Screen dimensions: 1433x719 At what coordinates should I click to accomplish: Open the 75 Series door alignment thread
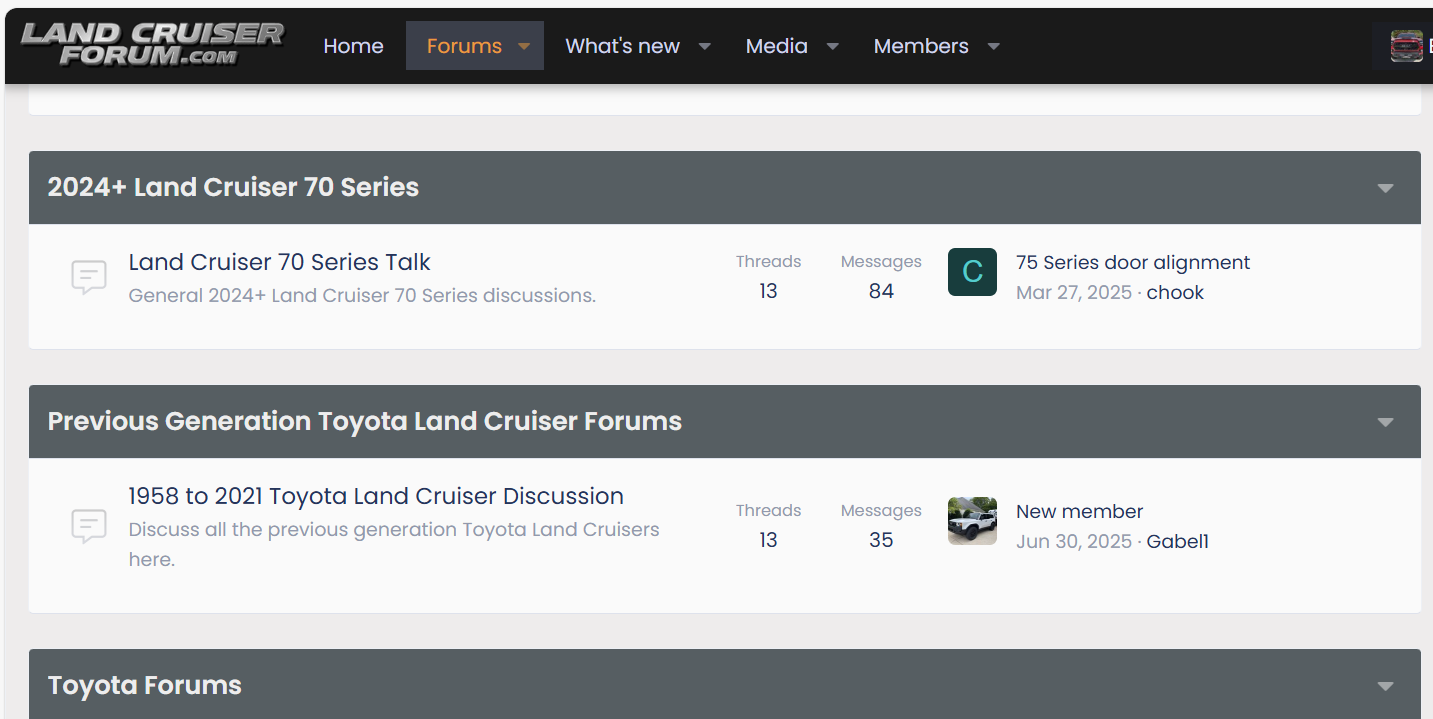[x=1133, y=262]
